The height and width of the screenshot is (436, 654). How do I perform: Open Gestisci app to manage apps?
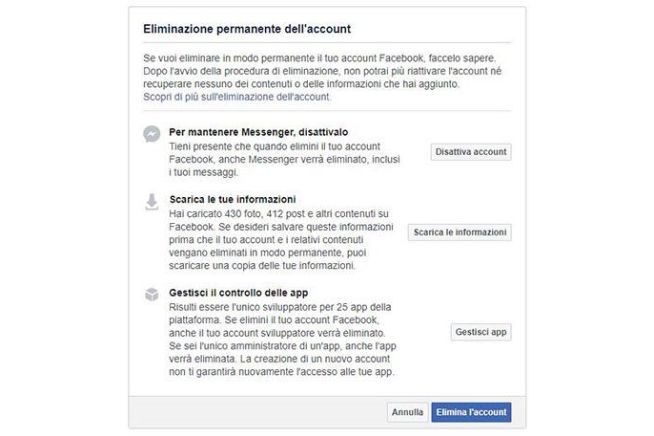[481, 332]
